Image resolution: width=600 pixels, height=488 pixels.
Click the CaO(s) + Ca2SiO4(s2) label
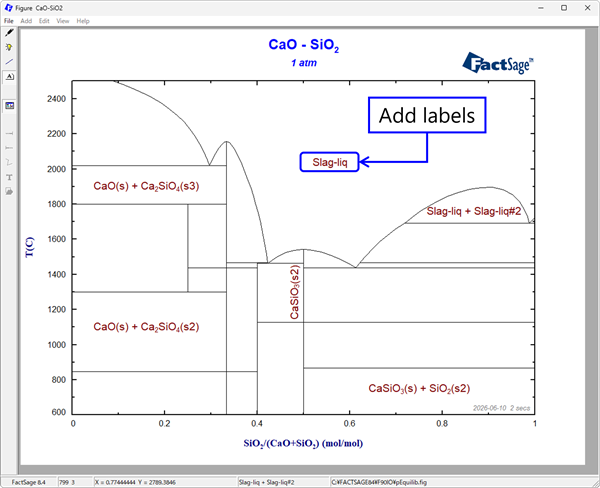pyautogui.click(x=146, y=327)
